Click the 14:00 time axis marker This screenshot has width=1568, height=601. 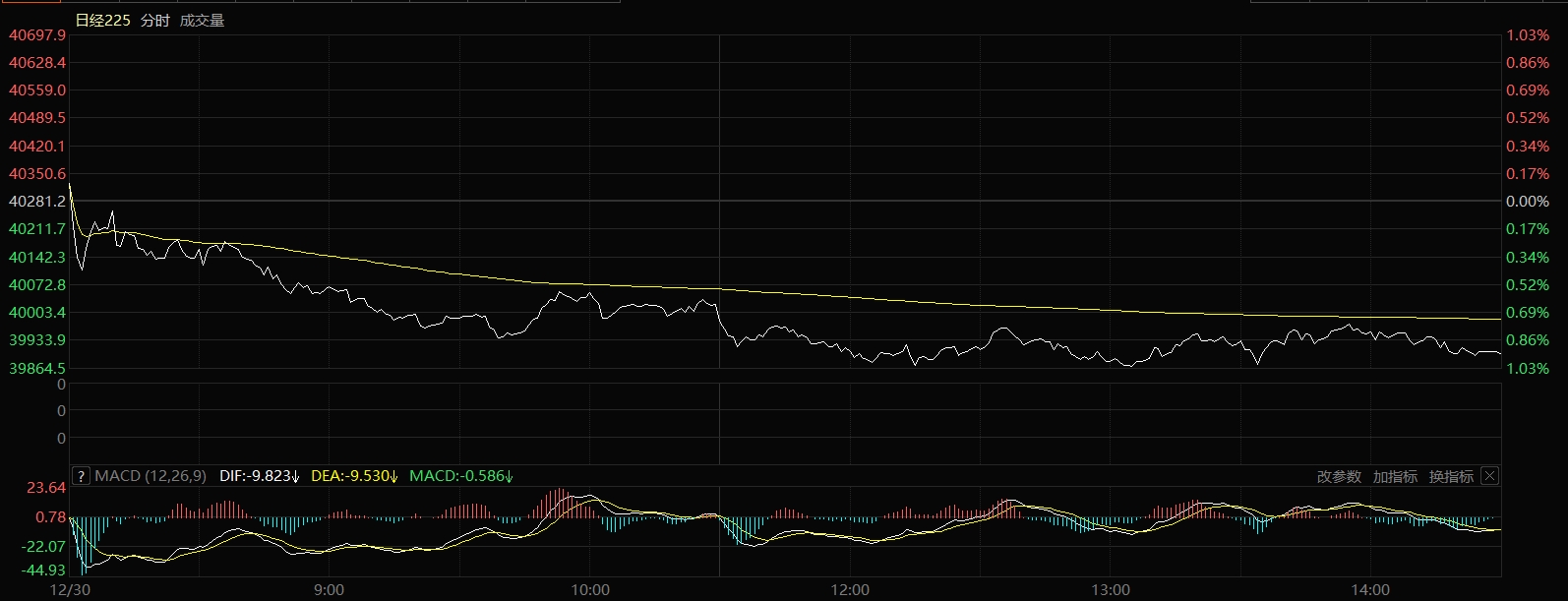click(x=1370, y=590)
